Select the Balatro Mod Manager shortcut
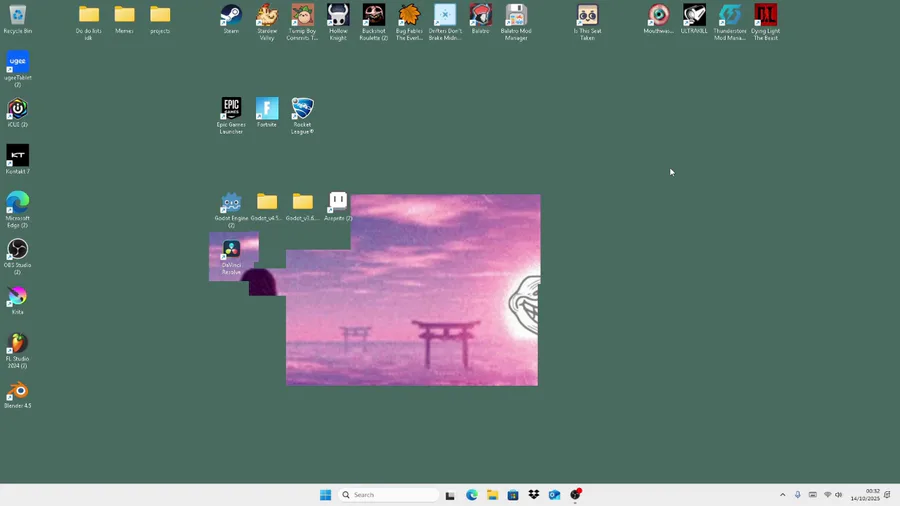The width and height of the screenshot is (900, 506). 516,22
